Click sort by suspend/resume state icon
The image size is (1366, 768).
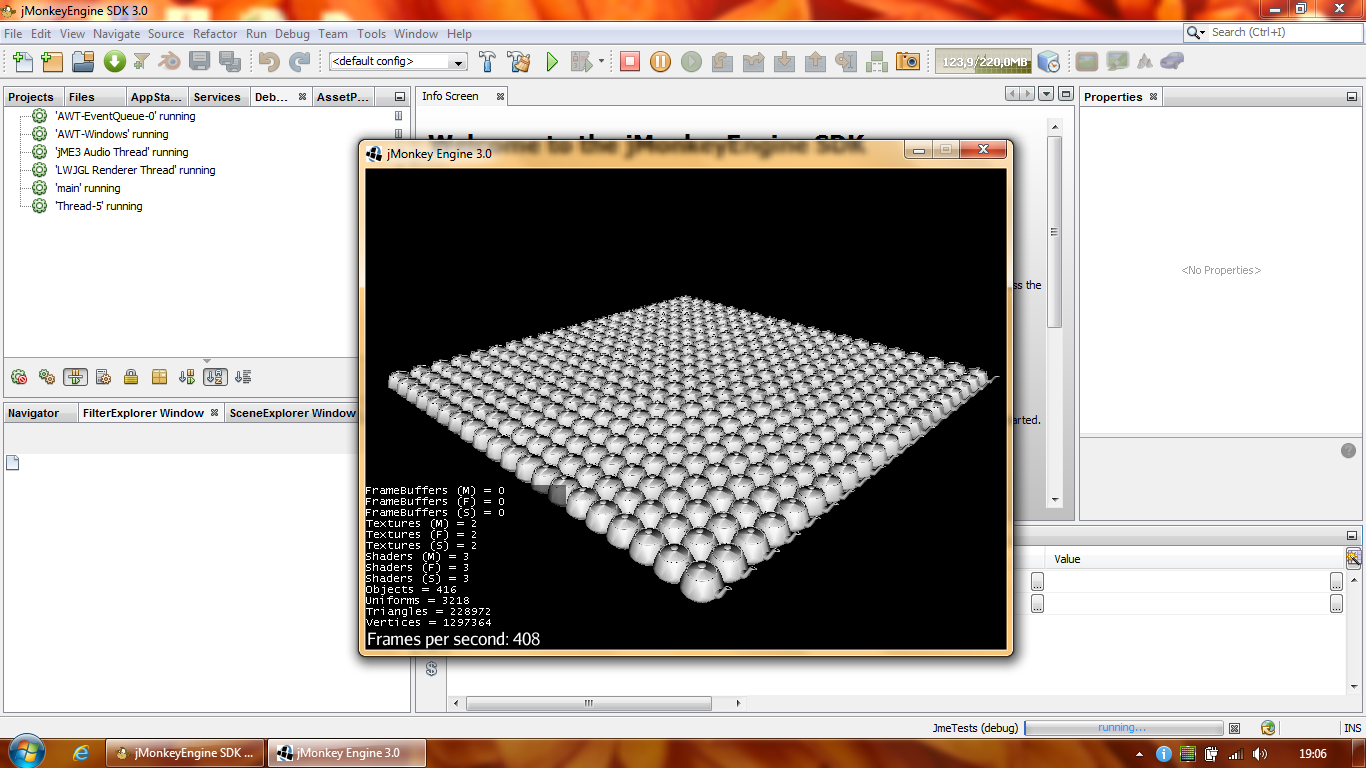click(x=187, y=377)
